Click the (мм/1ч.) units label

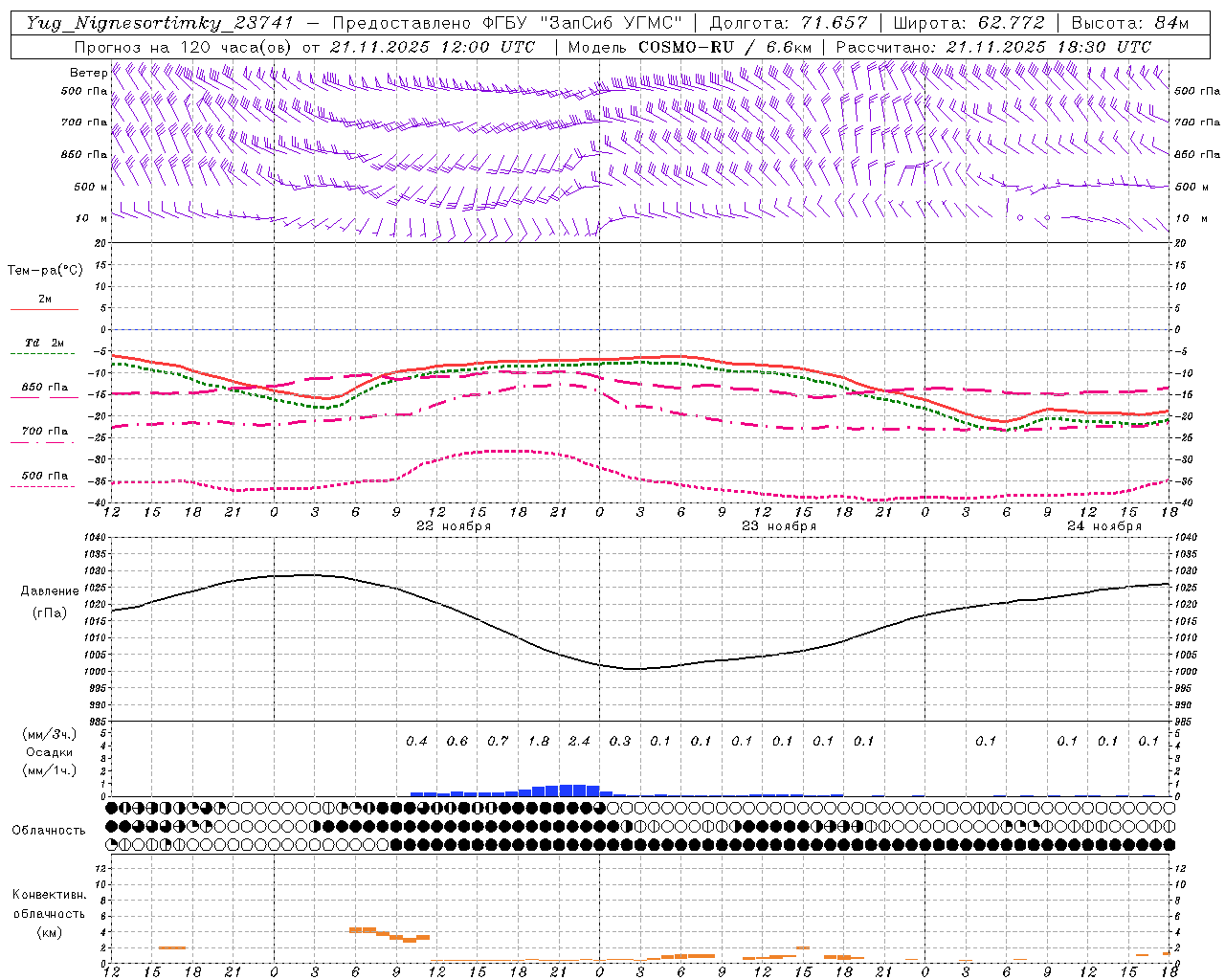(49, 770)
